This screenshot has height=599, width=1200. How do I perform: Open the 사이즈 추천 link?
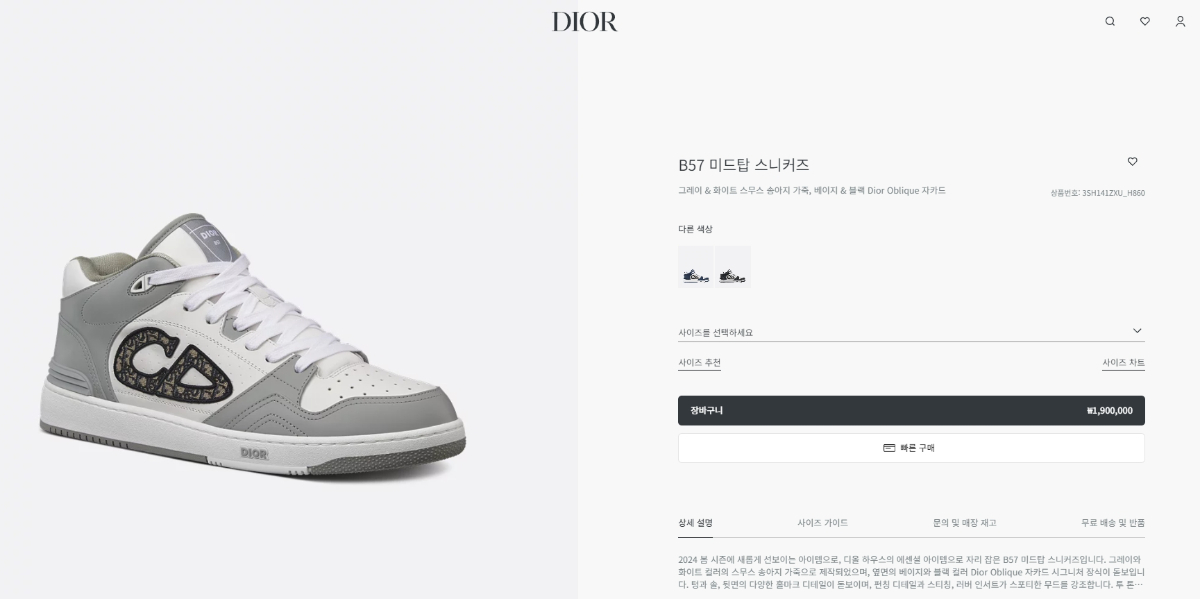(699, 363)
